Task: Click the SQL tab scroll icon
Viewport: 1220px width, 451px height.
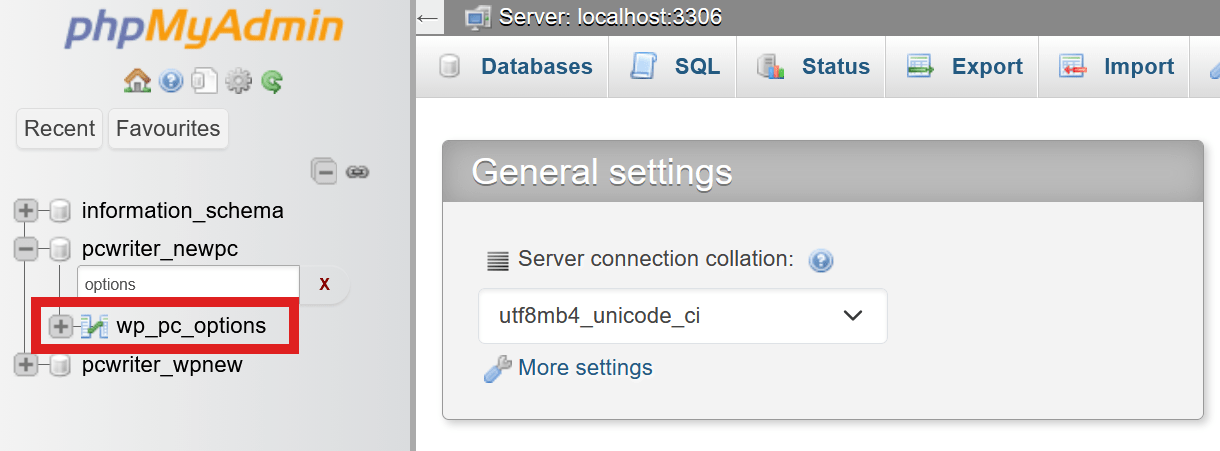Action: (x=642, y=67)
